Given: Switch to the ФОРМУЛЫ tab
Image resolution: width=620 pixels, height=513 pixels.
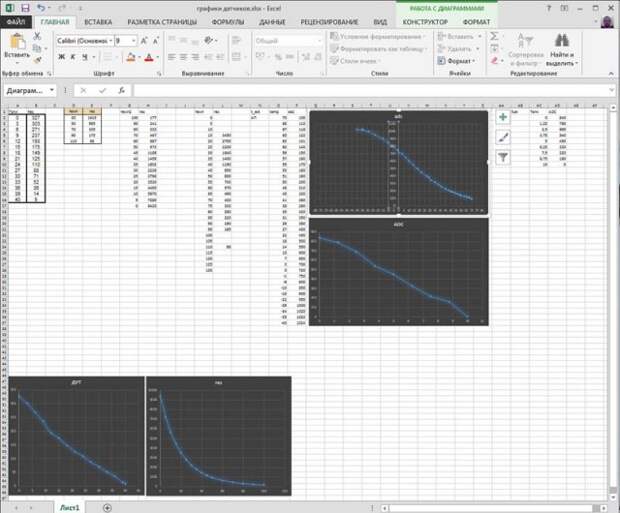Looking at the screenshot, I should click(x=228, y=22).
